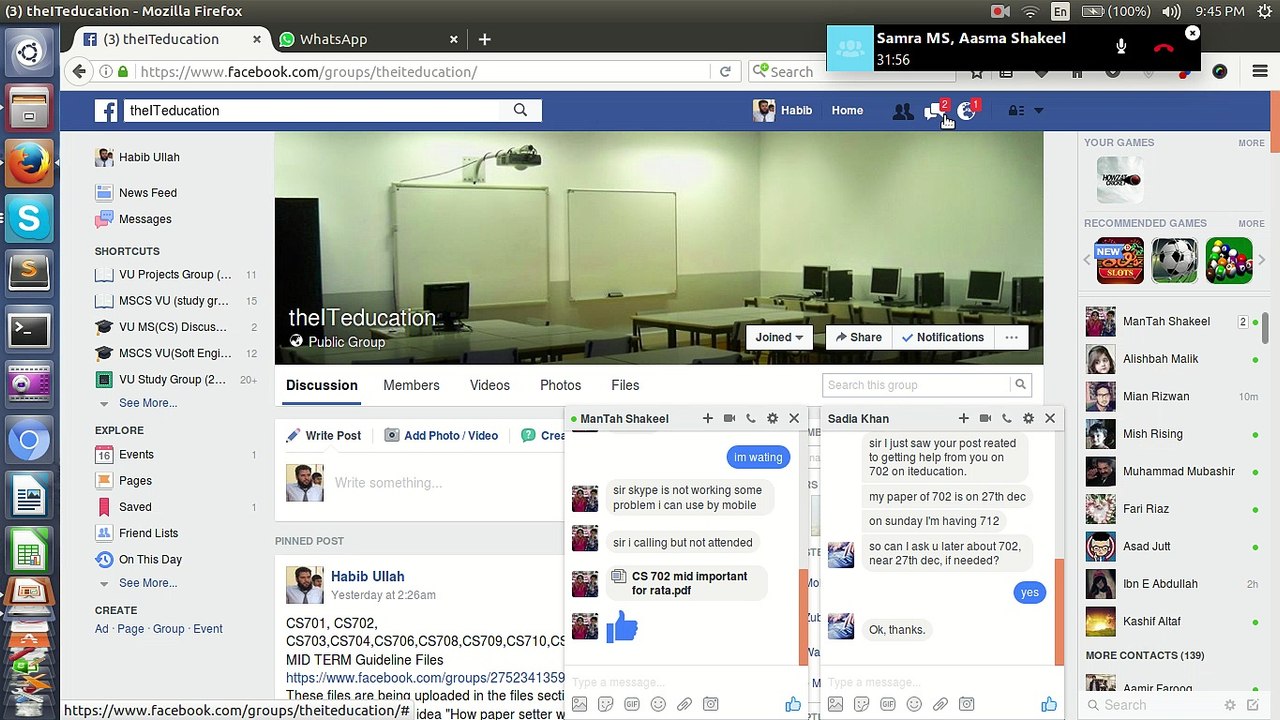Image resolution: width=1280 pixels, height=720 pixels.
Task: Open friend requests icon in Facebook header
Action: click(x=902, y=111)
